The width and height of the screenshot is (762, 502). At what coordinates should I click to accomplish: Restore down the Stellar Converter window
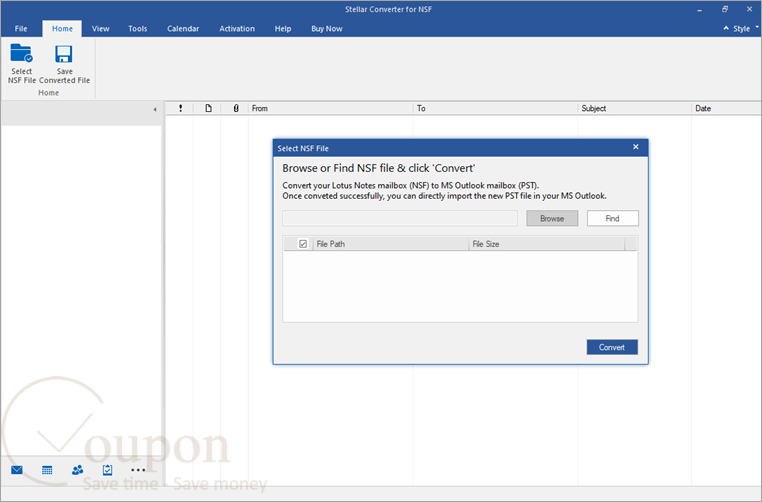(x=725, y=9)
